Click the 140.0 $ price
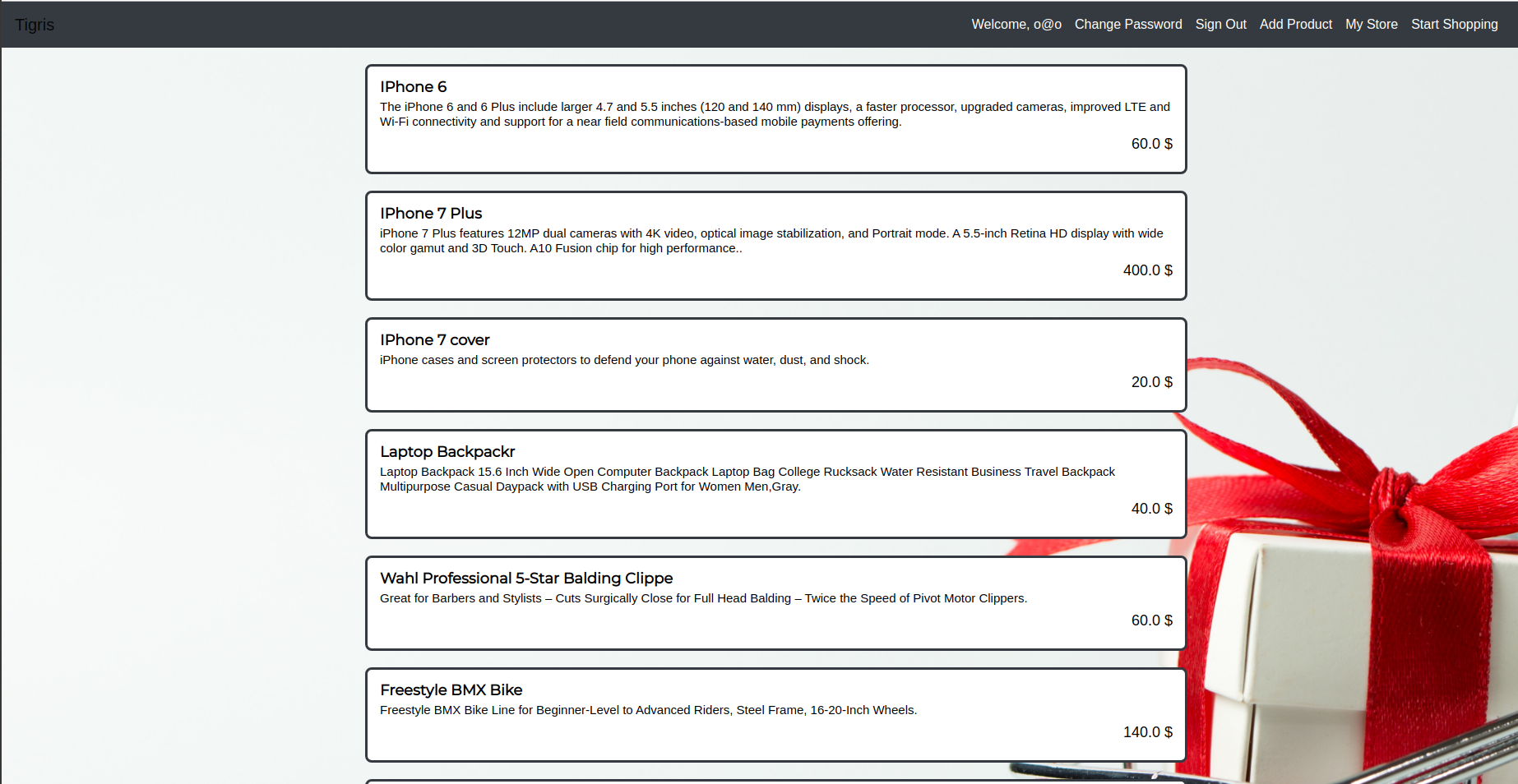Screen dimensions: 1518x784 (x=1148, y=732)
